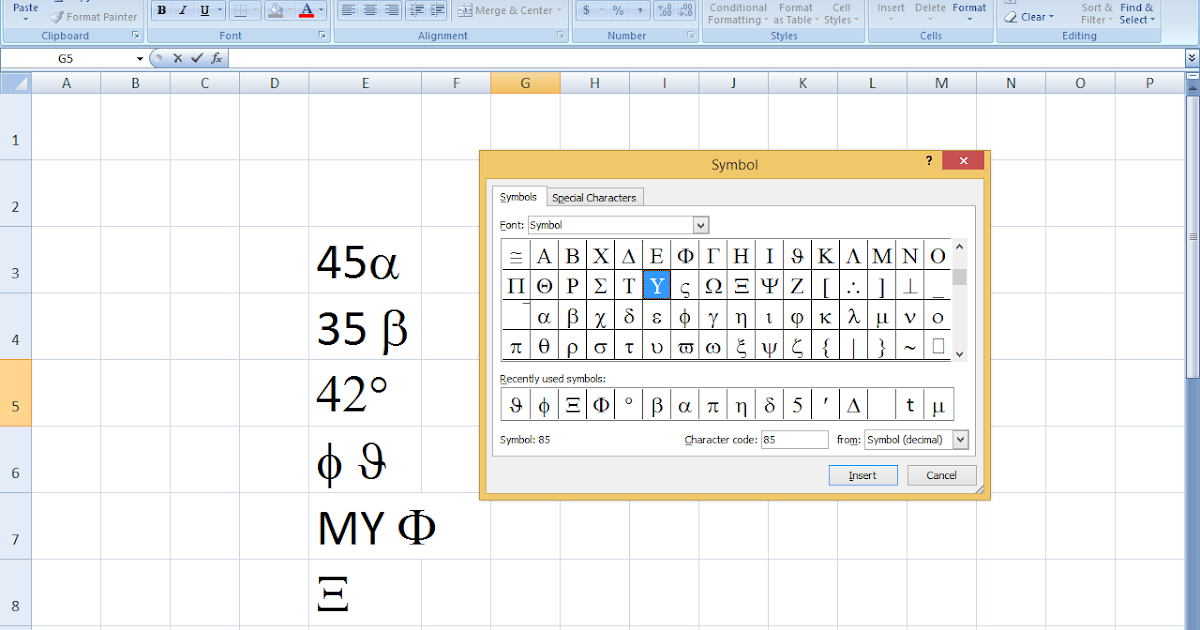Click the formula bar input

pyautogui.click(x=706, y=58)
